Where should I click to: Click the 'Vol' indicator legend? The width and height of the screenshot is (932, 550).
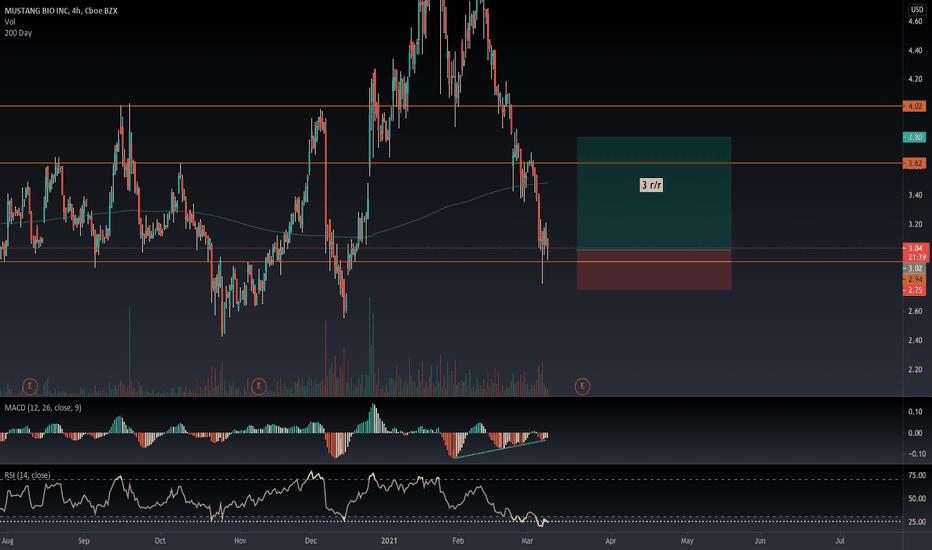pyautogui.click(x=10, y=22)
